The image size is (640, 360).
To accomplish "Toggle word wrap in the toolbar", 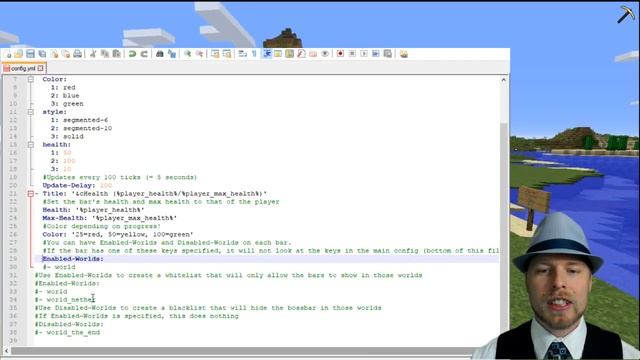I will click(x=243, y=54).
